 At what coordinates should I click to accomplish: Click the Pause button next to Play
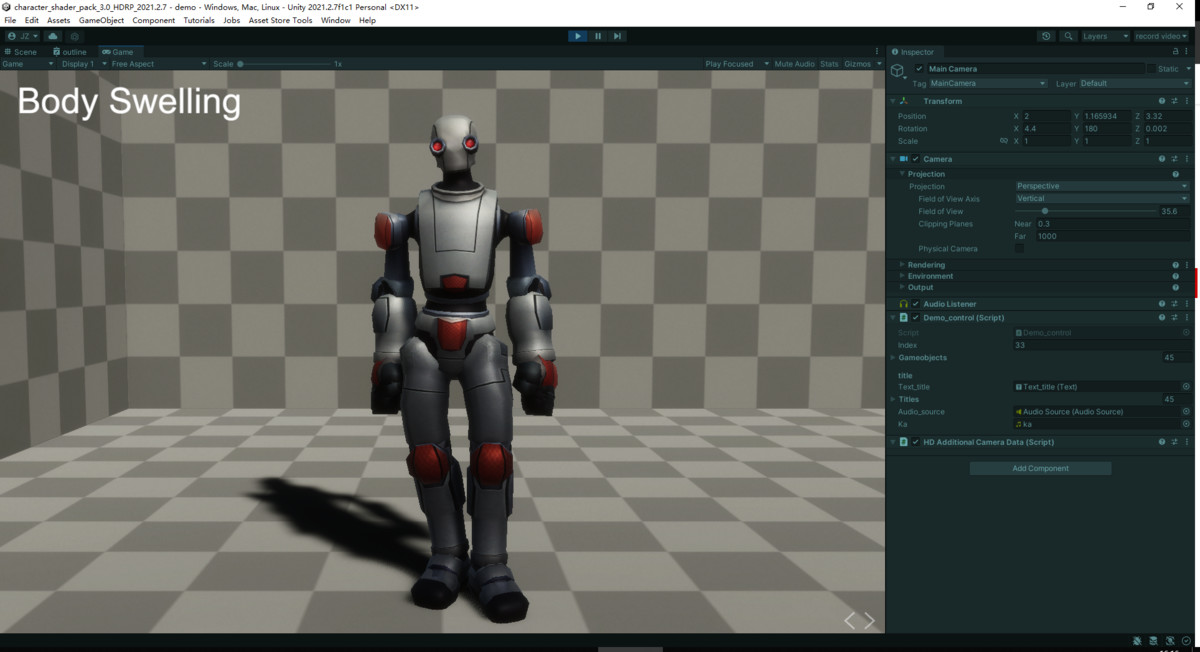click(597, 35)
